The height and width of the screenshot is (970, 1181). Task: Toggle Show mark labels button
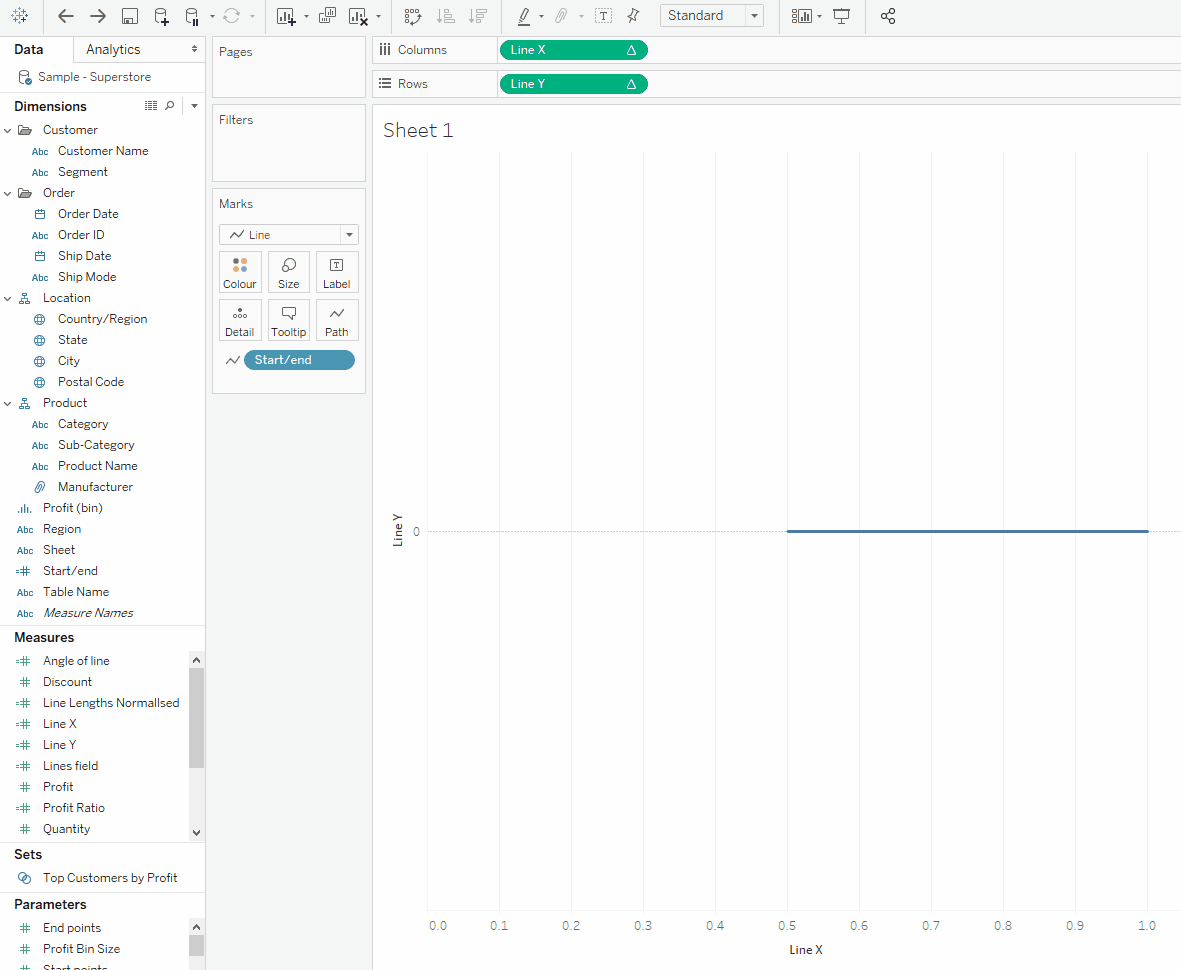603,16
